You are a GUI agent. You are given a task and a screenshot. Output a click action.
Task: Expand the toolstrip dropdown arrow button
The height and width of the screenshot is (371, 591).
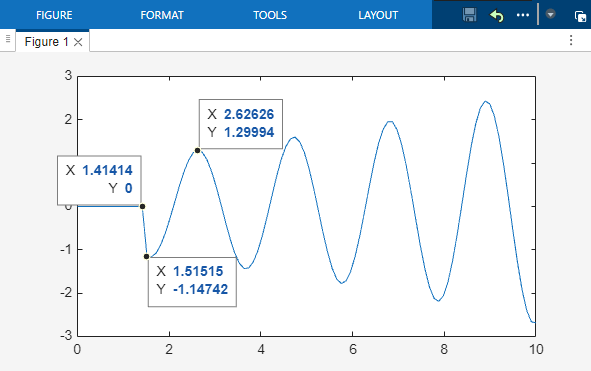[550, 14]
